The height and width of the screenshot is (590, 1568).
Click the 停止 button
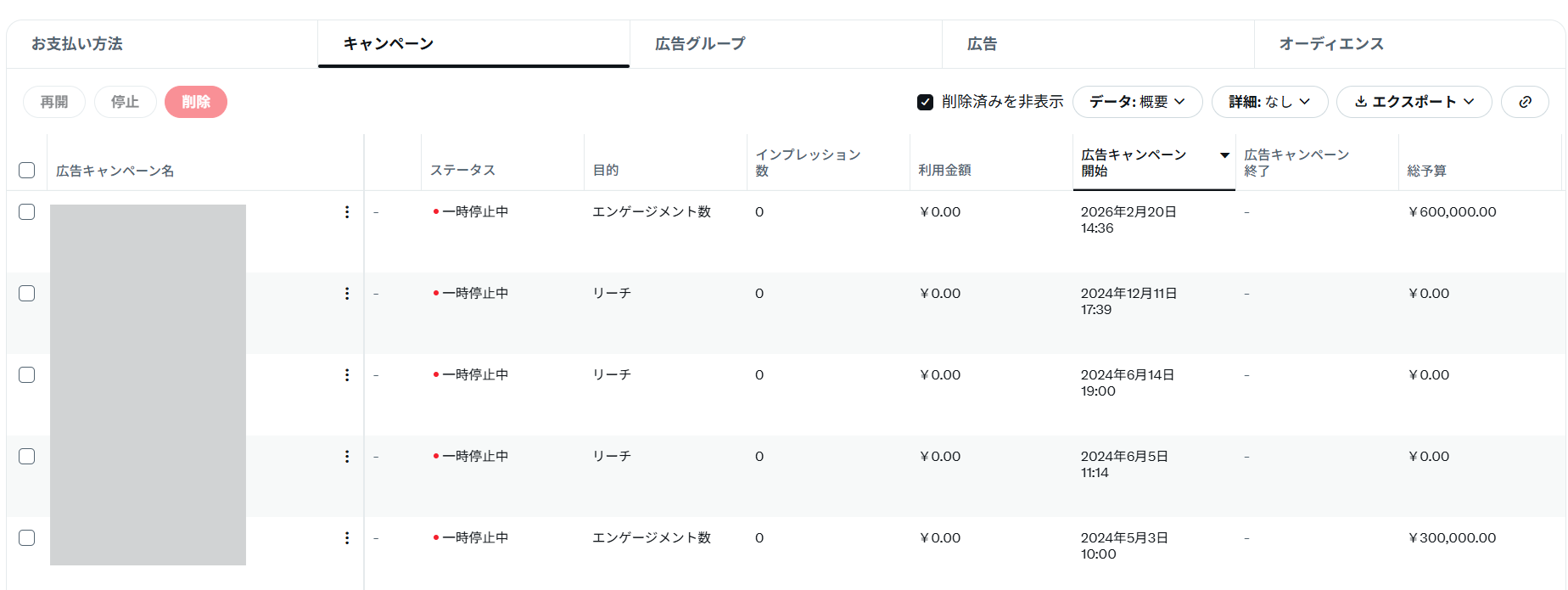point(125,102)
